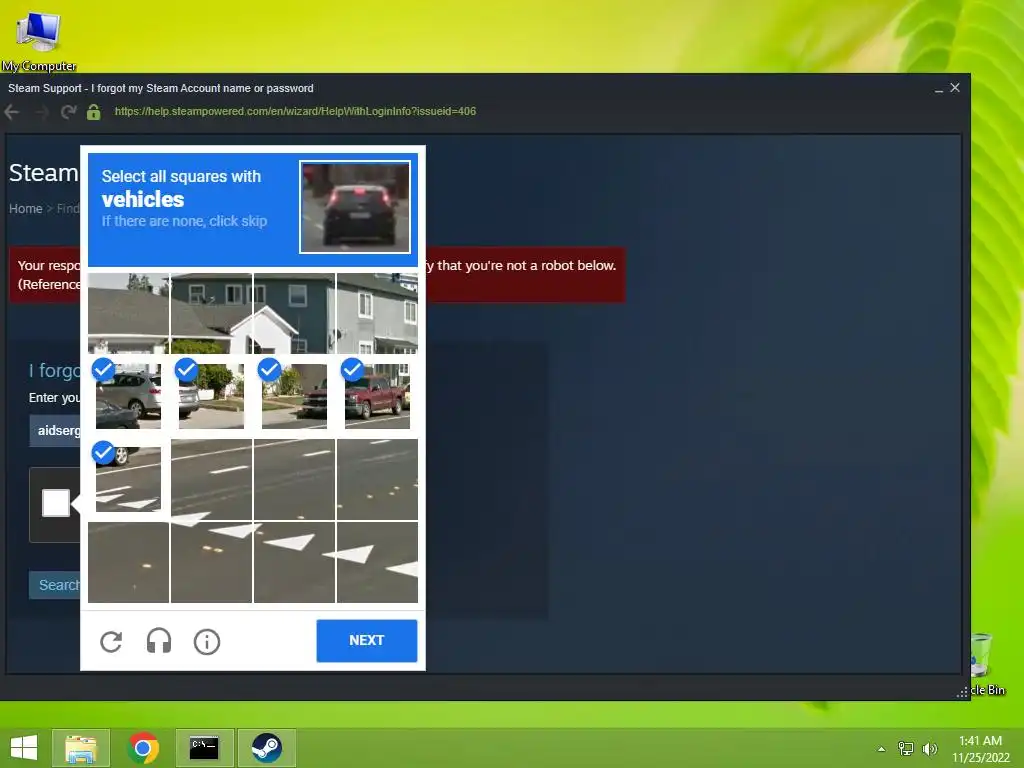Show hidden tray icons arrow
This screenshot has height=768, width=1024.
(882, 748)
